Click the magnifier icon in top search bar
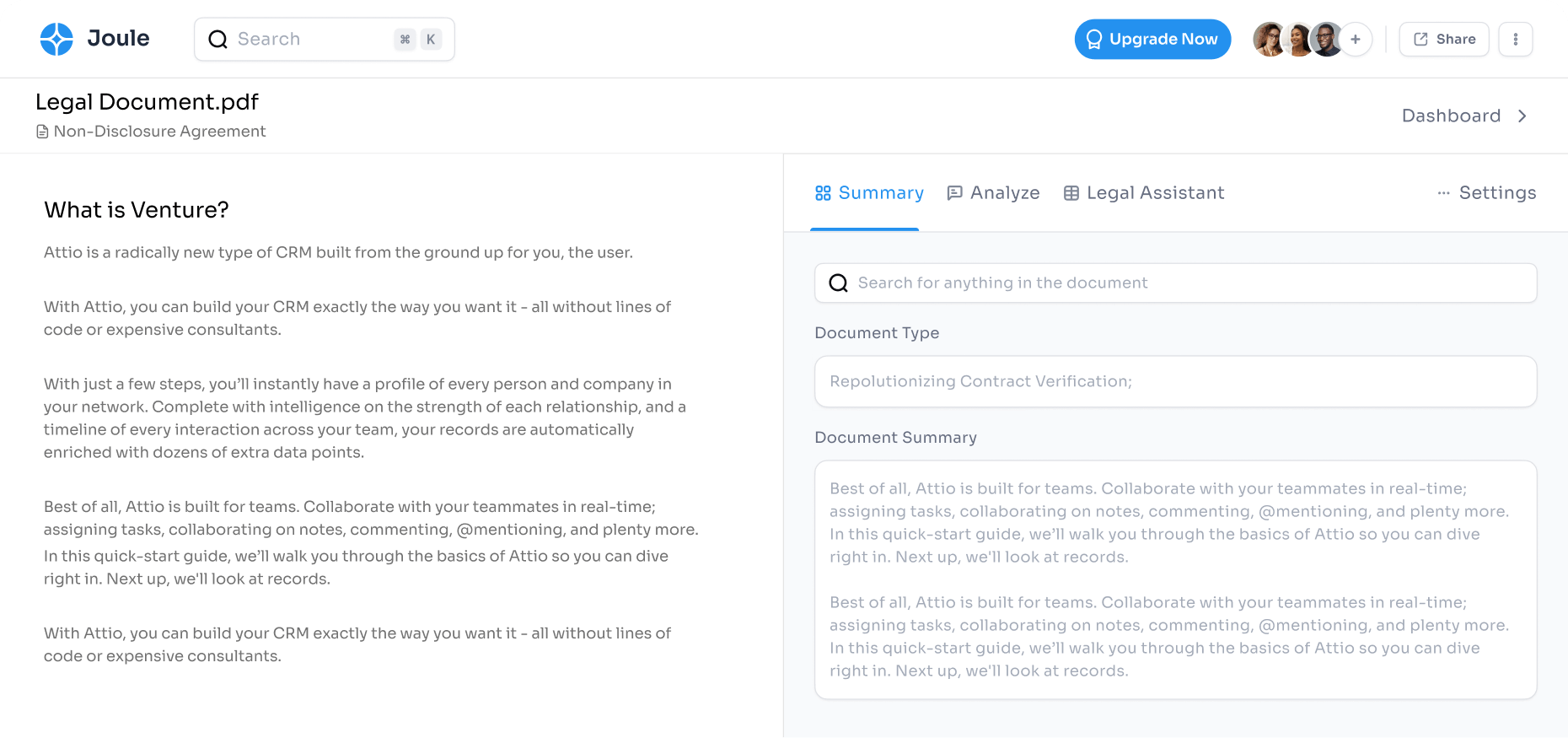The image size is (1568, 738). pos(217,40)
